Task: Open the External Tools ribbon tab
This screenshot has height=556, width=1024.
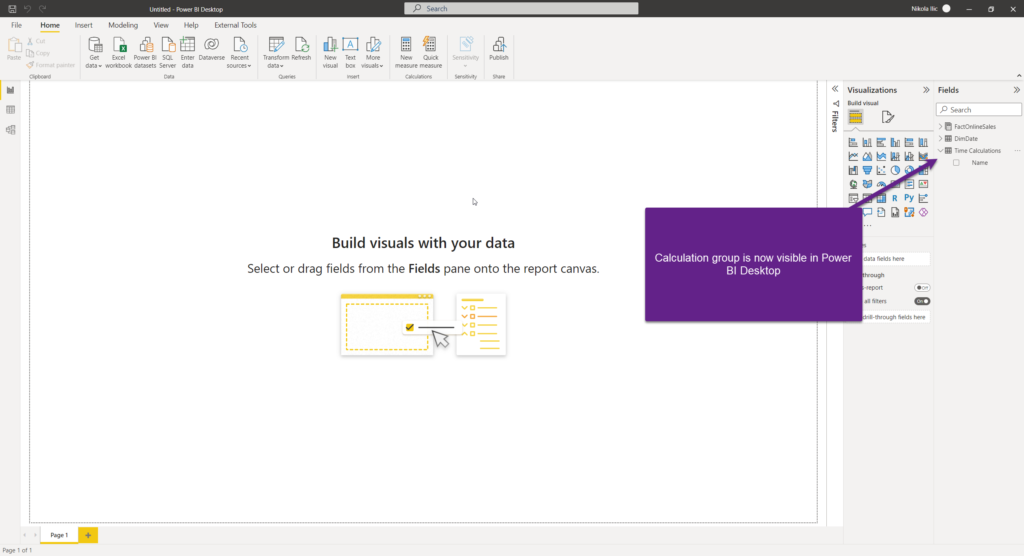Action: click(x=235, y=25)
